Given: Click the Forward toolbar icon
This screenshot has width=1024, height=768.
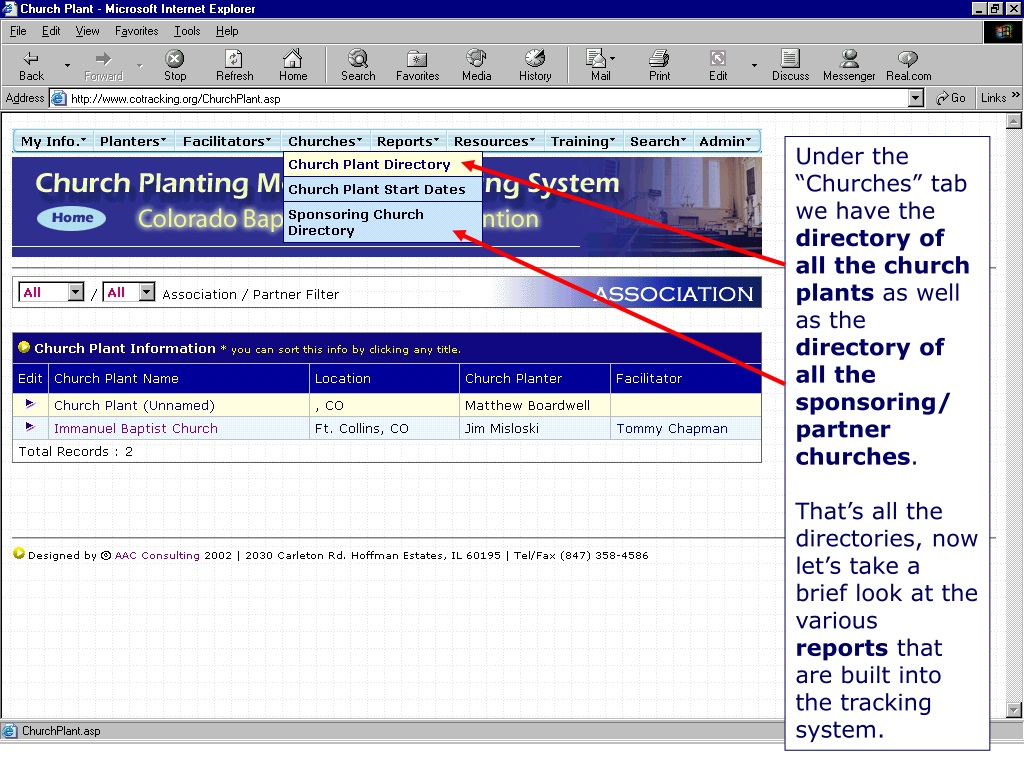Looking at the screenshot, I should 103,65.
